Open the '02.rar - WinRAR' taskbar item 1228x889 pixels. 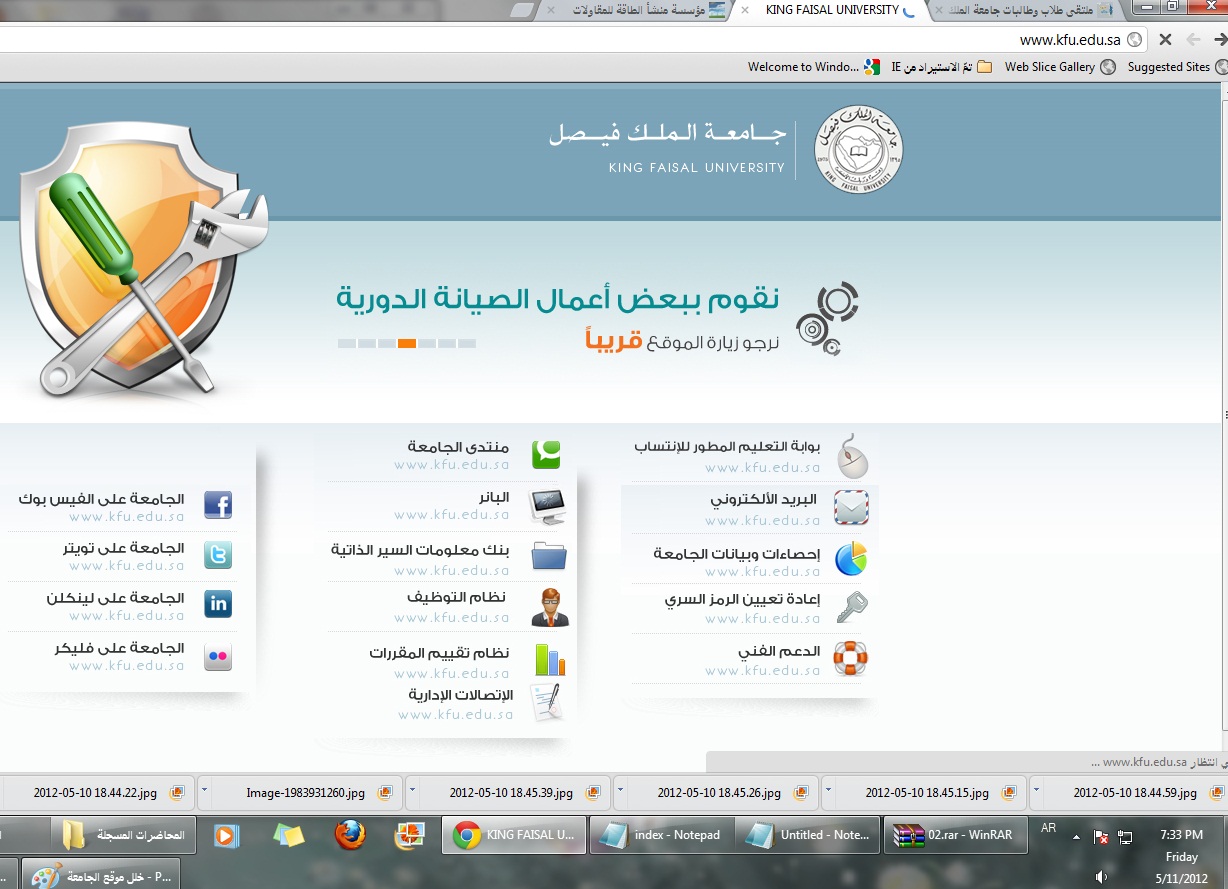(x=955, y=835)
